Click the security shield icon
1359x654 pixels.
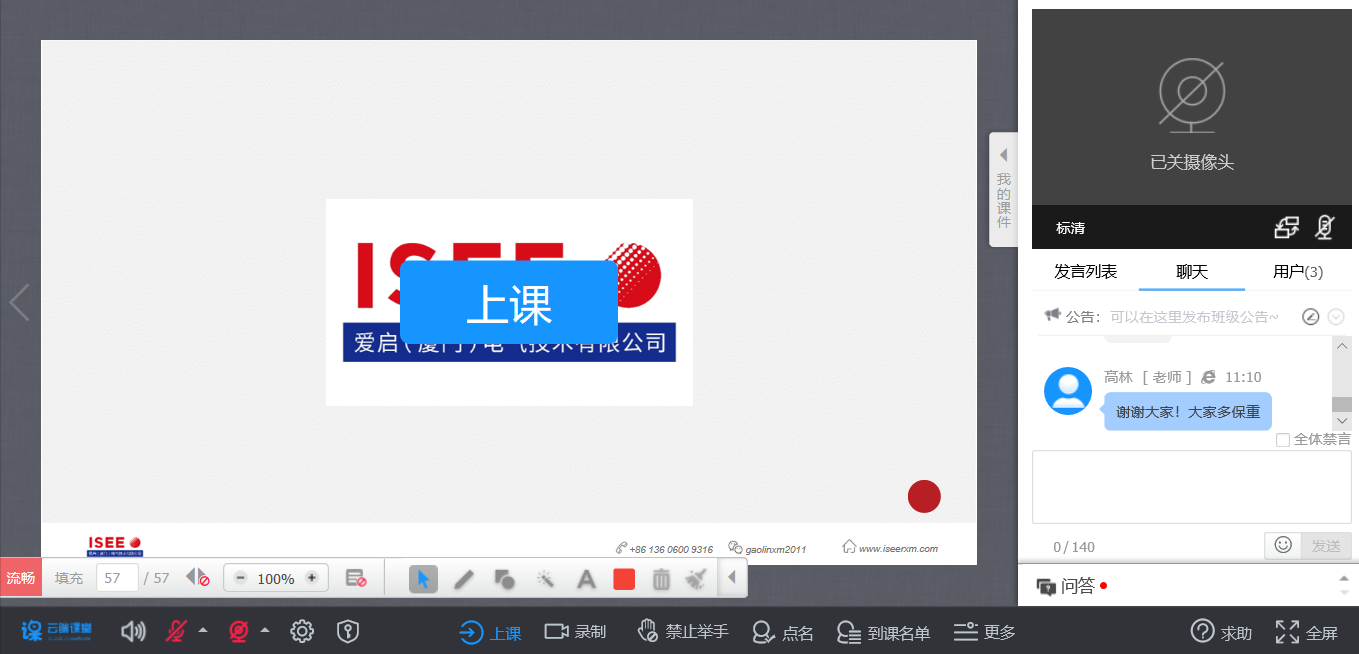[347, 632]
